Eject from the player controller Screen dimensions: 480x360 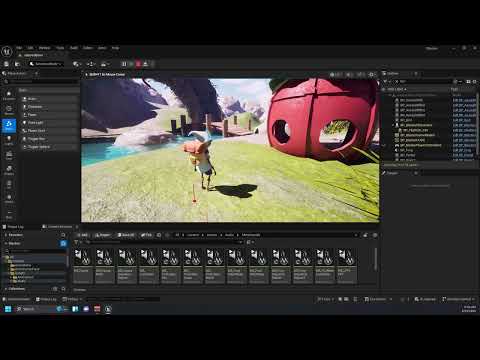[x=146, y=64]
